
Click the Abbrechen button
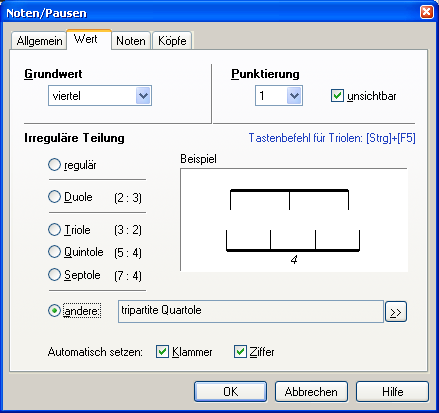point(311,392)
